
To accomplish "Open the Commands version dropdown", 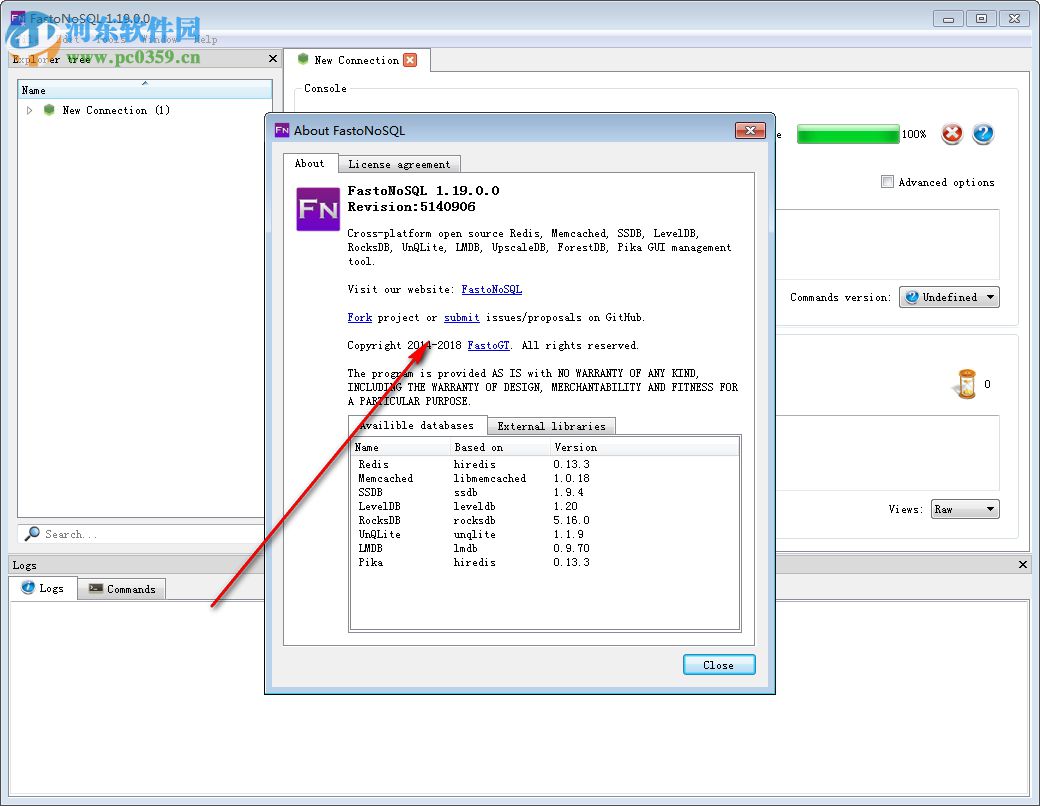I will [x=949, y=297].
